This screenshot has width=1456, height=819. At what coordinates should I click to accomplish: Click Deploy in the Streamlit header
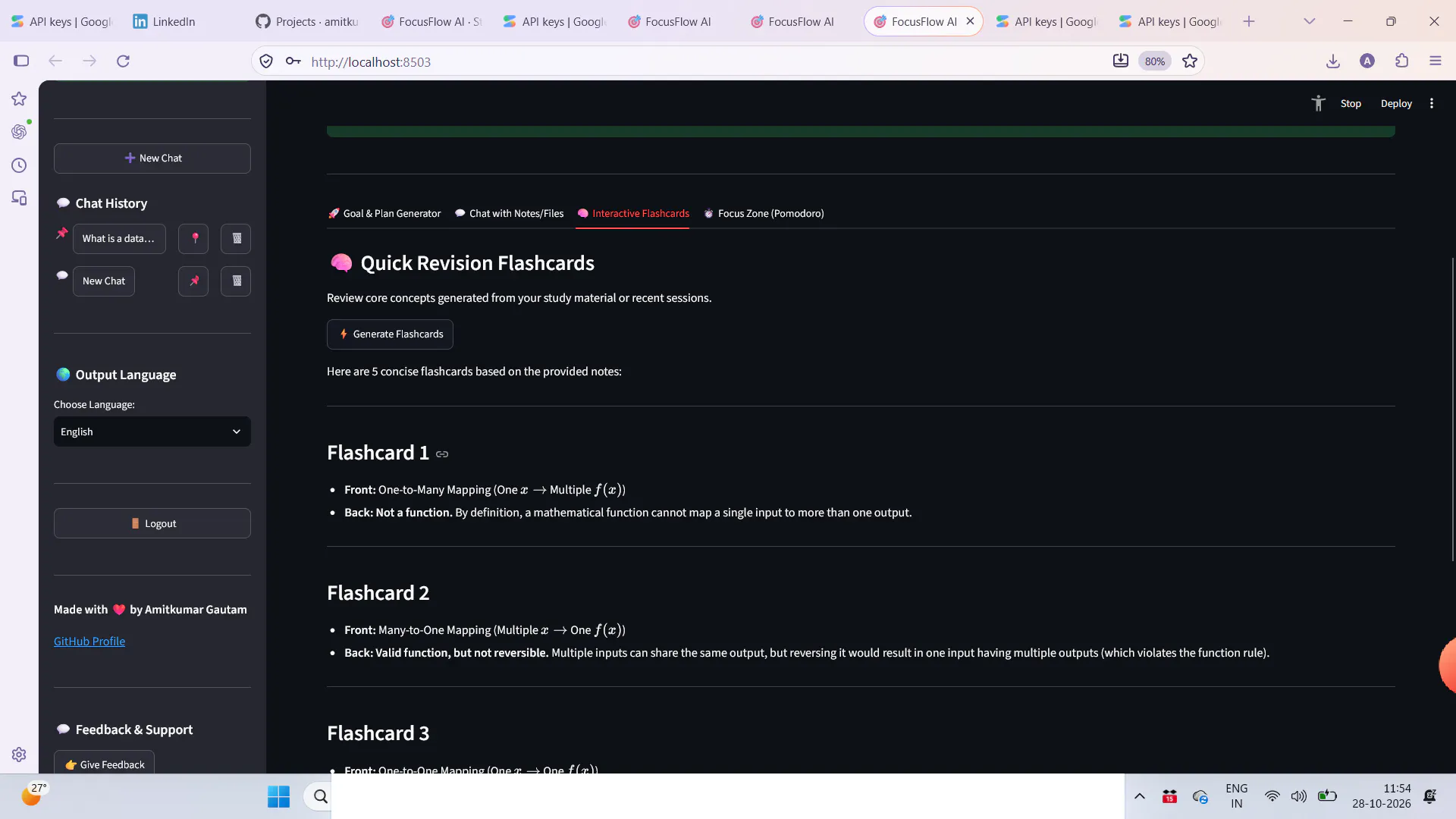[1396, 103]
